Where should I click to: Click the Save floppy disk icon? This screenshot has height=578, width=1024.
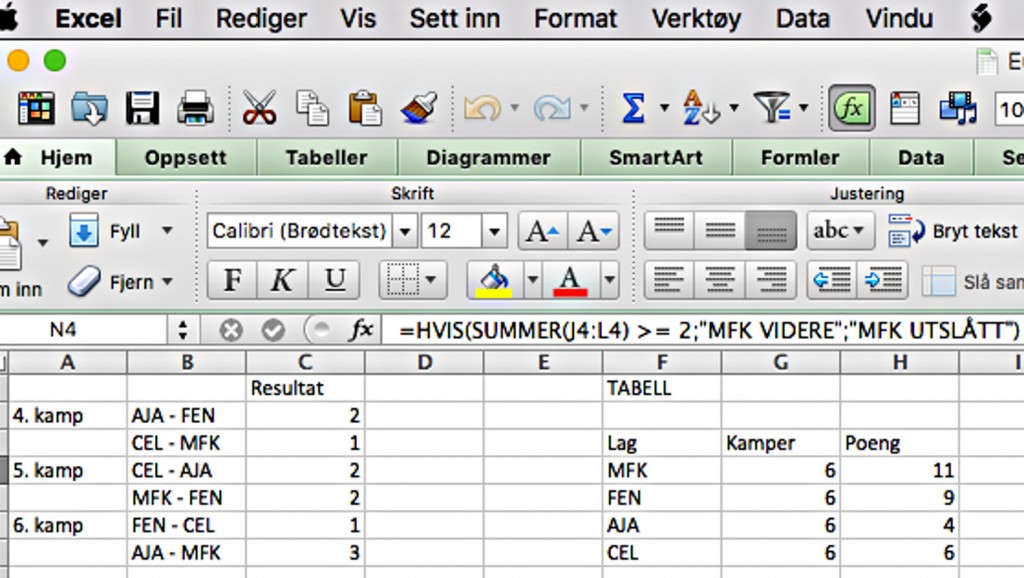click(142, 108)
